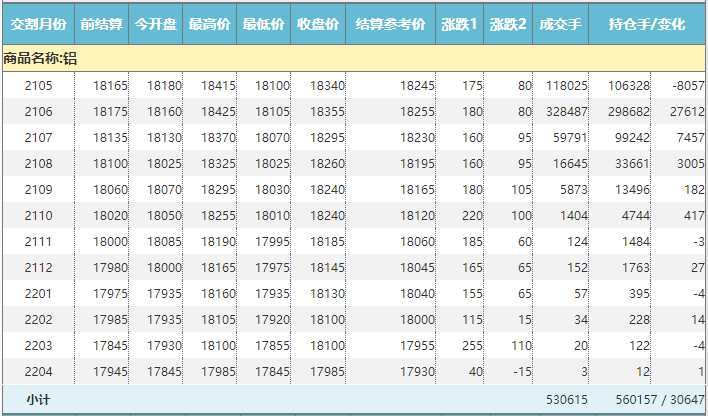Click the 涨跌2 column header
Screen dimensions: 708x416
508,23
